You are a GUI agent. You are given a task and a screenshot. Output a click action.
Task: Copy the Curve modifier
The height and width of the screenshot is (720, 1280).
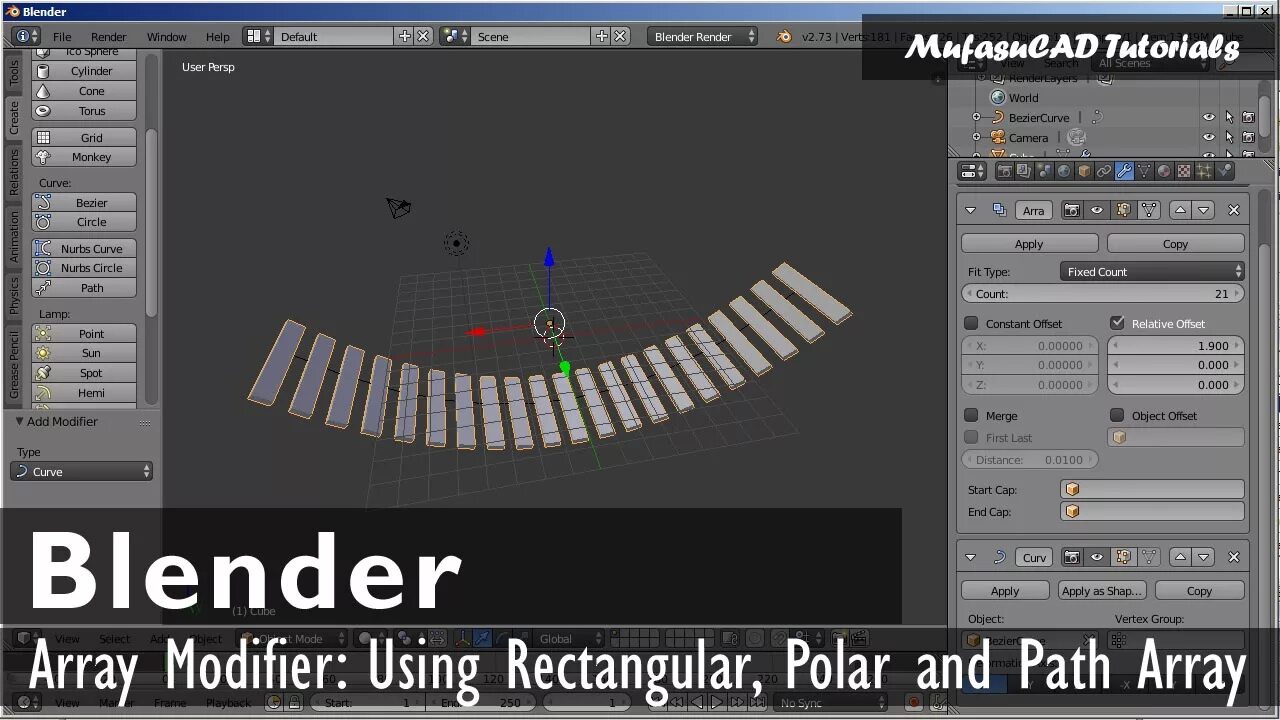click(1199, 591)
